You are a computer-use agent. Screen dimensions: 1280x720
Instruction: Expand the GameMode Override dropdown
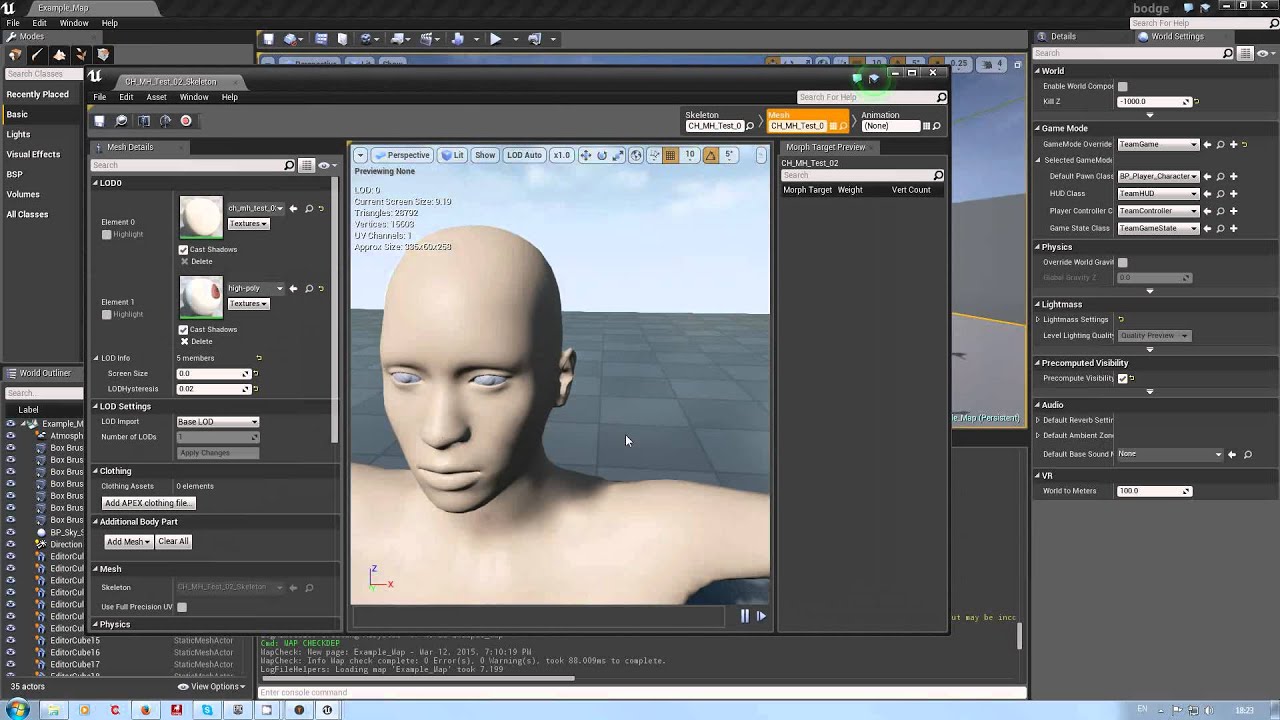point(1157,144)
